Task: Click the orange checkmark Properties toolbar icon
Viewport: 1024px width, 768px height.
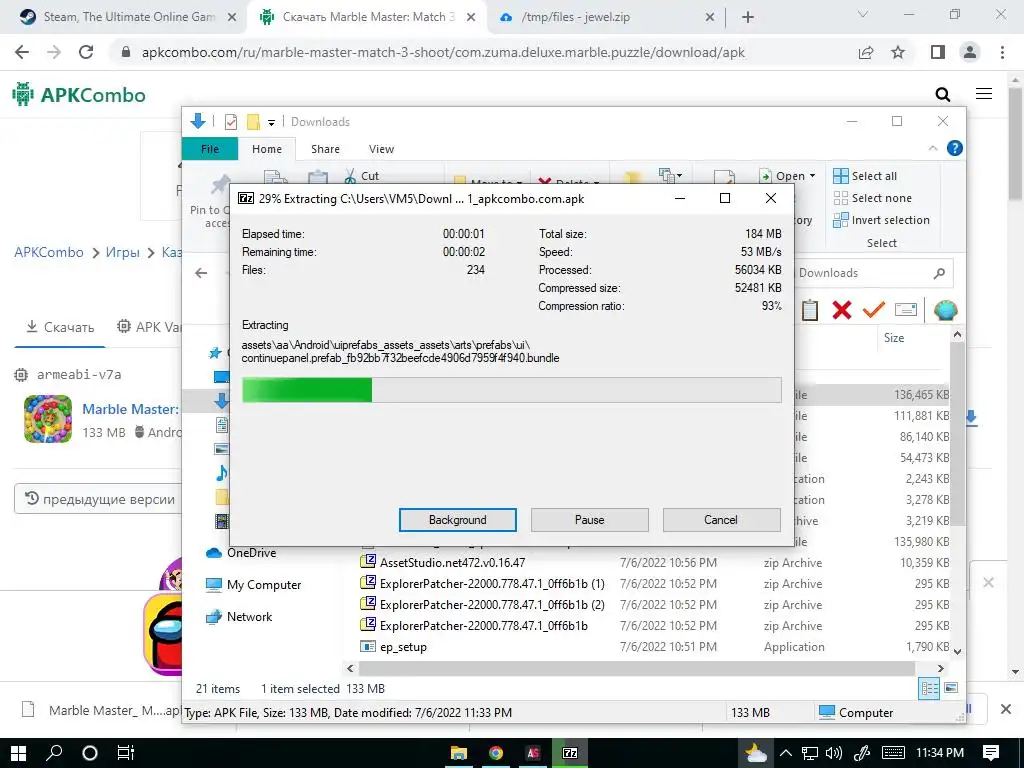Action: coord(873,310)
